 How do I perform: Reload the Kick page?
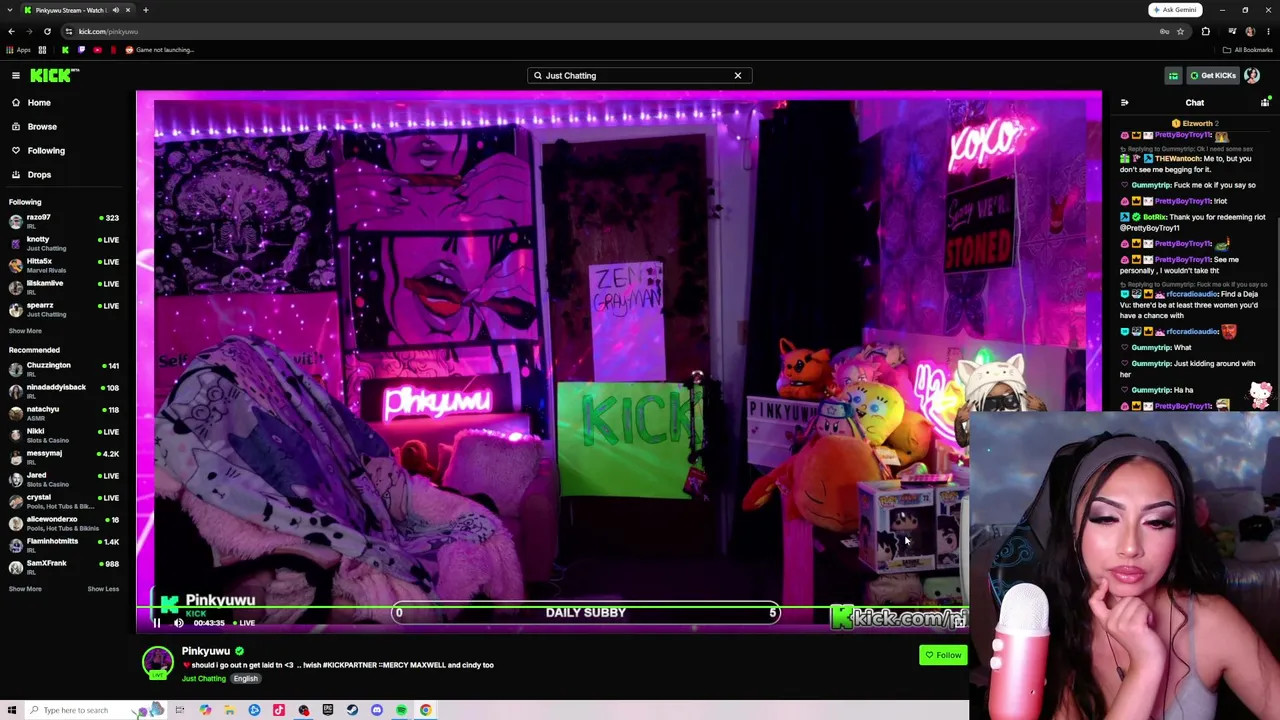(x=47, y=31)
